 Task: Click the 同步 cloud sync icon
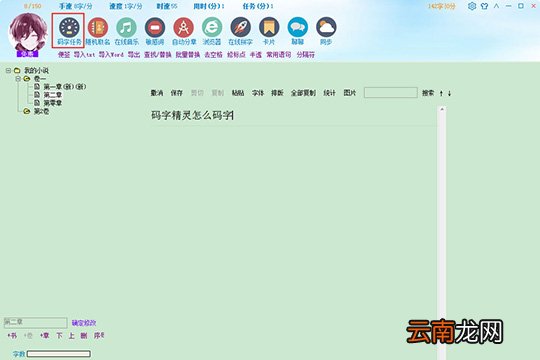click(x=326, y=27)
